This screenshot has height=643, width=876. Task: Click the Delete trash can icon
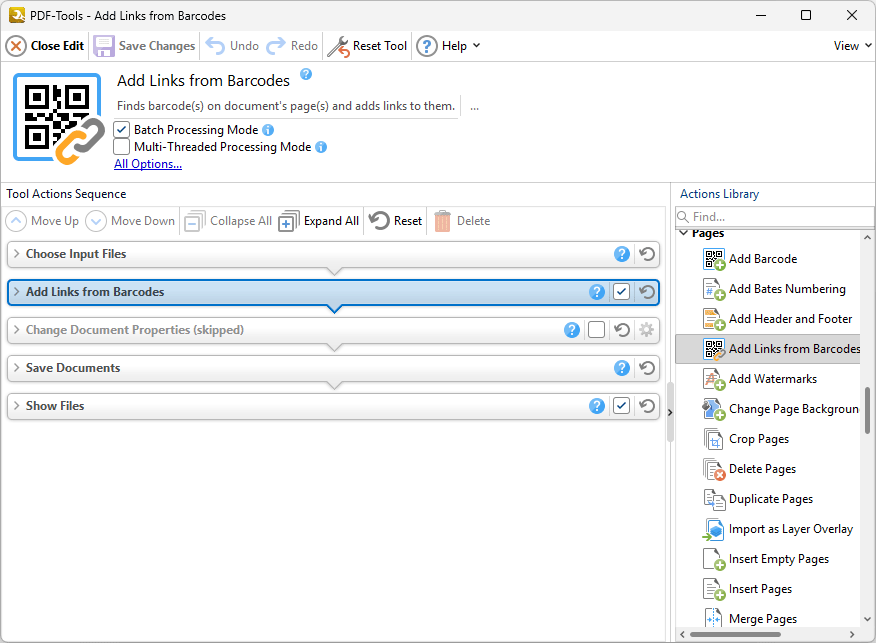click(x=442, y=221)
